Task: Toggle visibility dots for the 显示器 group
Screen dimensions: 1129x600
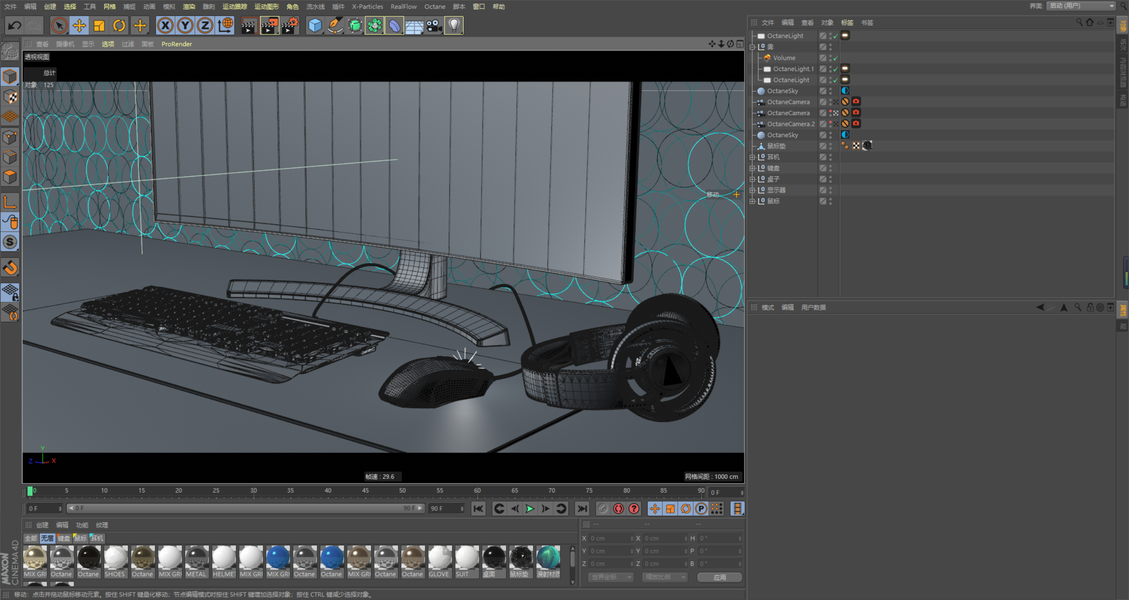Action: coord(830,190)
